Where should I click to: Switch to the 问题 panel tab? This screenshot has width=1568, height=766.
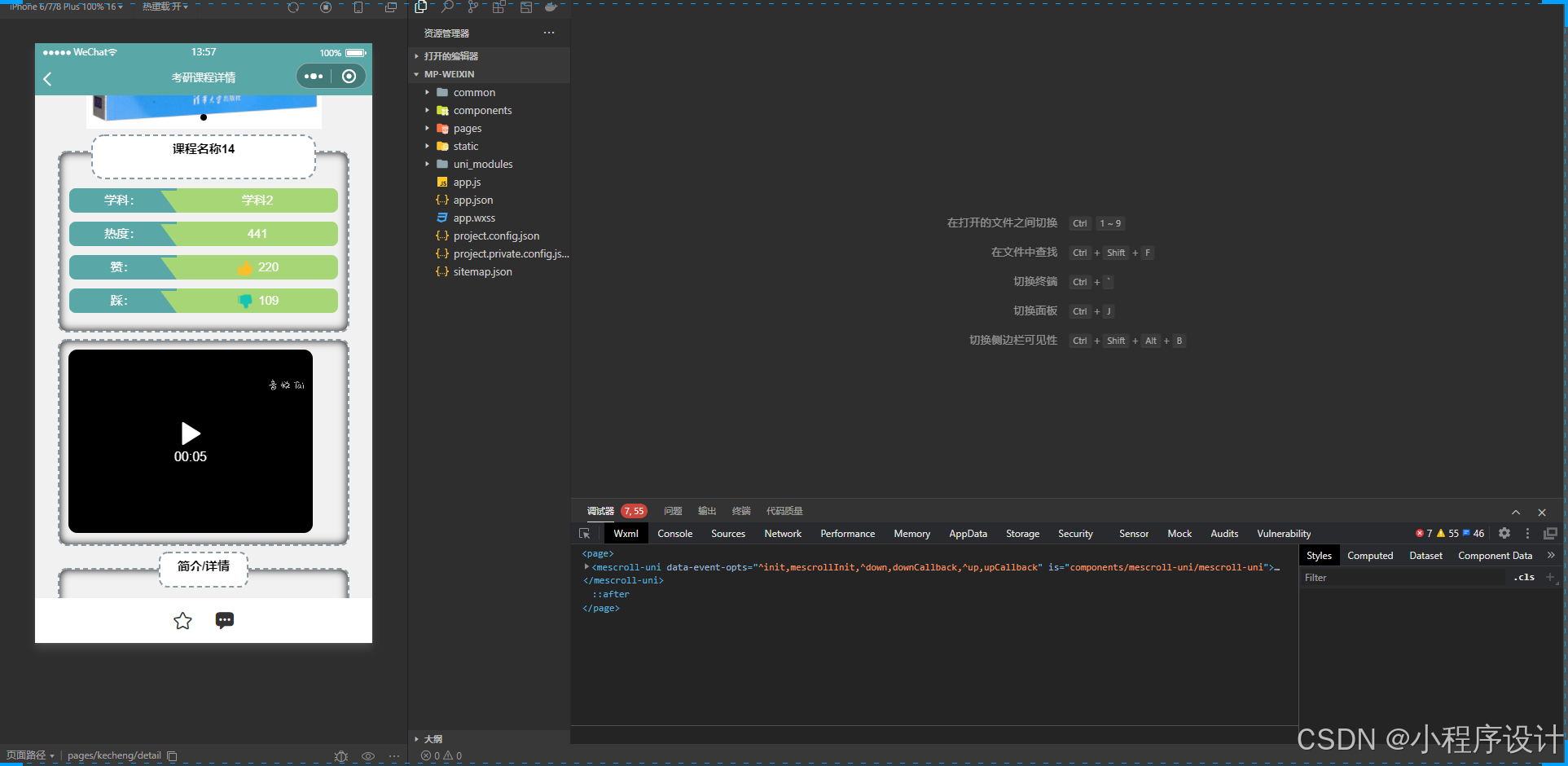point(673,512)
